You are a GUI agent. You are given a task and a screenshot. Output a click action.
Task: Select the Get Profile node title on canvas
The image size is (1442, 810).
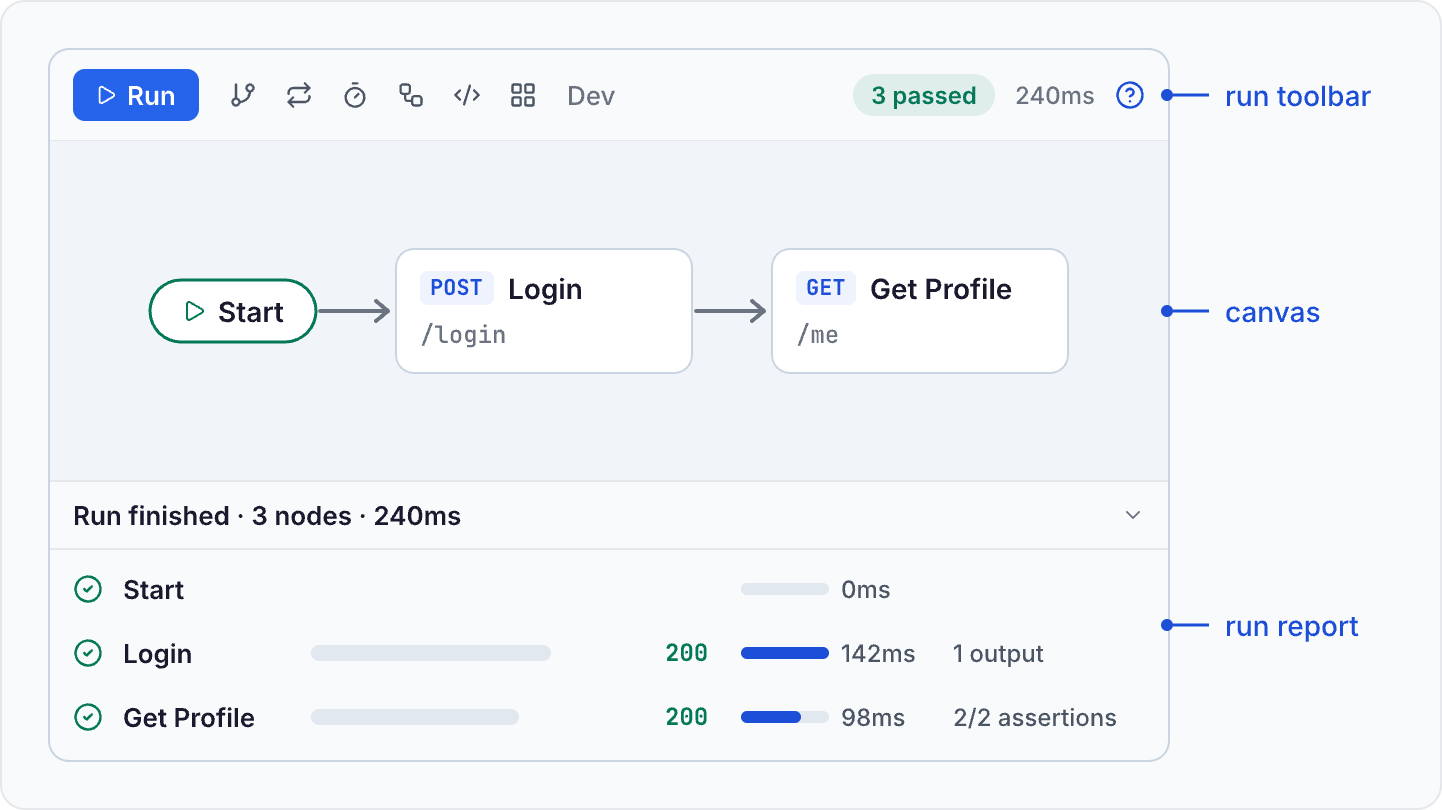pos(941,289)
